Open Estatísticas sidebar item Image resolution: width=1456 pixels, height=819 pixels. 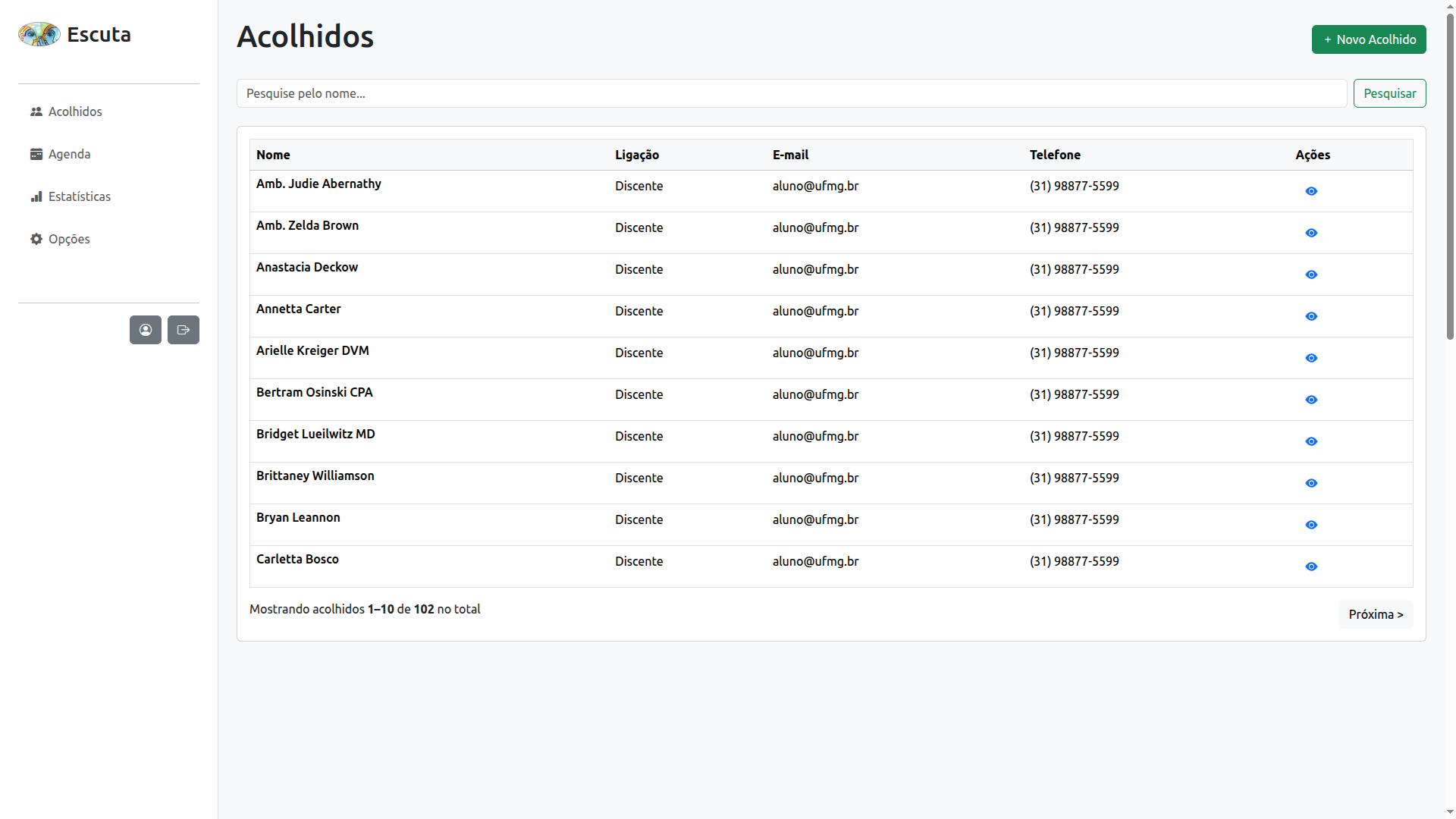tap(79, 196)
